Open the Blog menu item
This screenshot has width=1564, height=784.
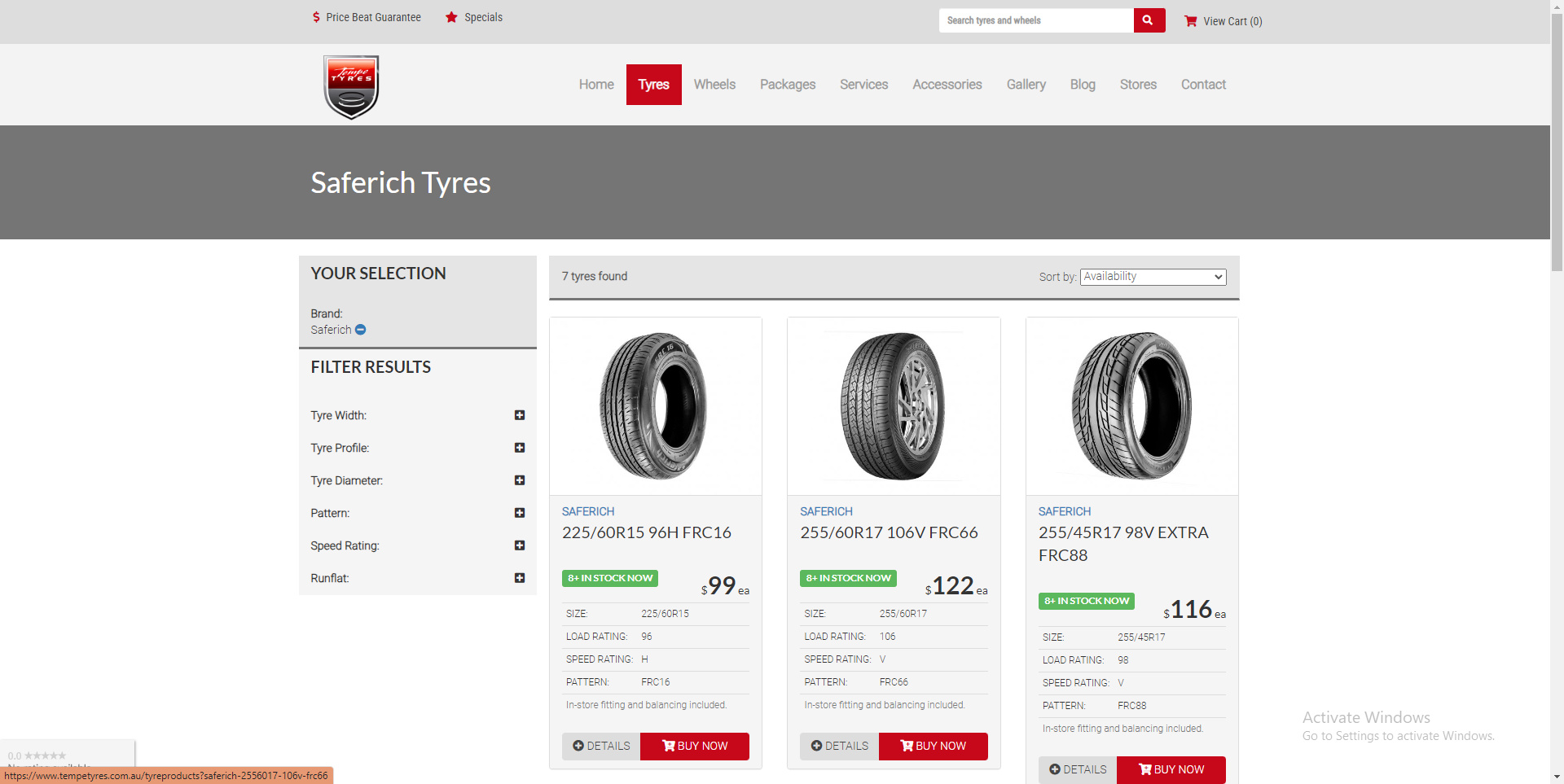click(x=1083, y=85)
